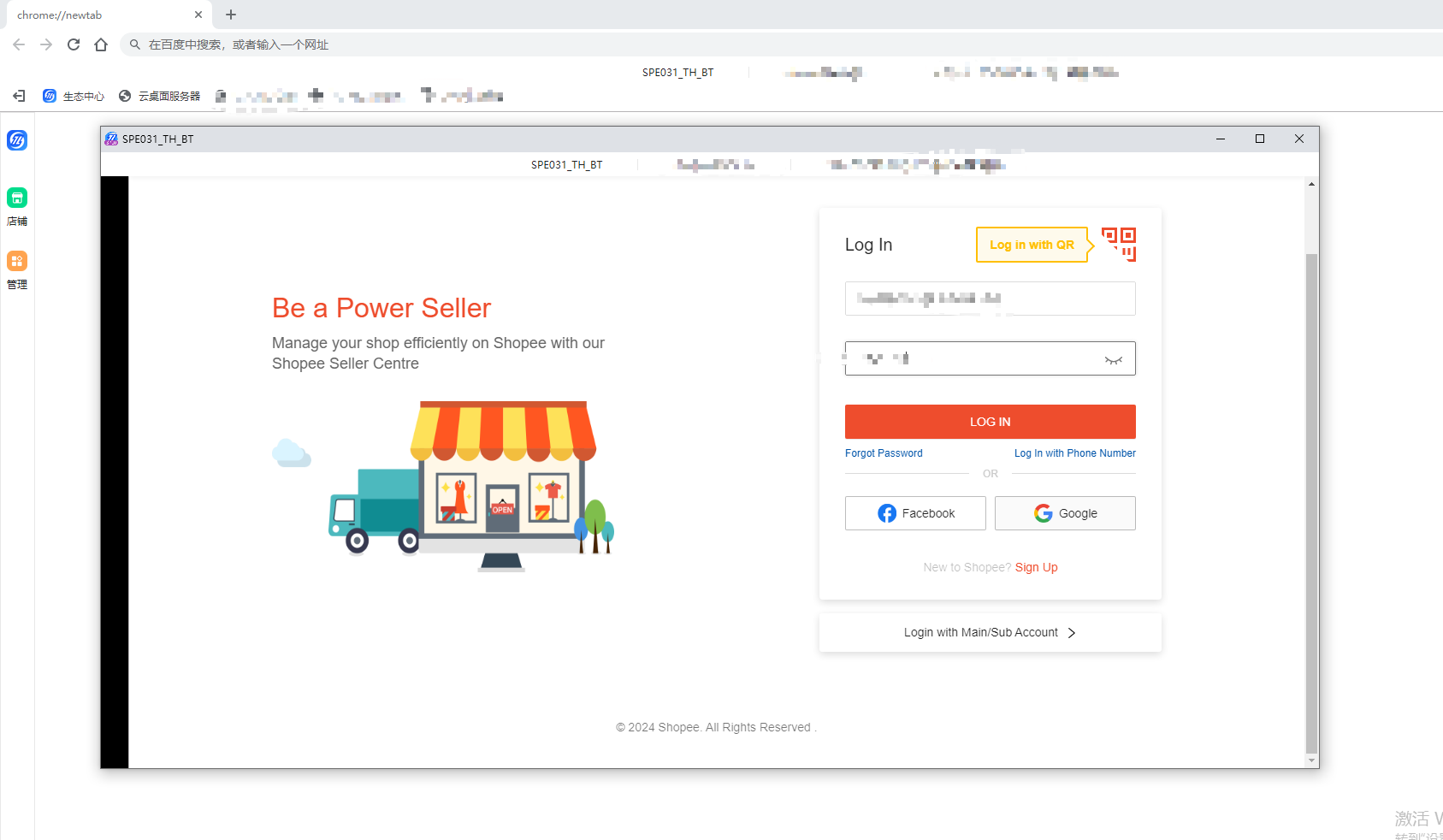
Task: Close the SPE031_TH_BT window
Action: pos(1299,139)
